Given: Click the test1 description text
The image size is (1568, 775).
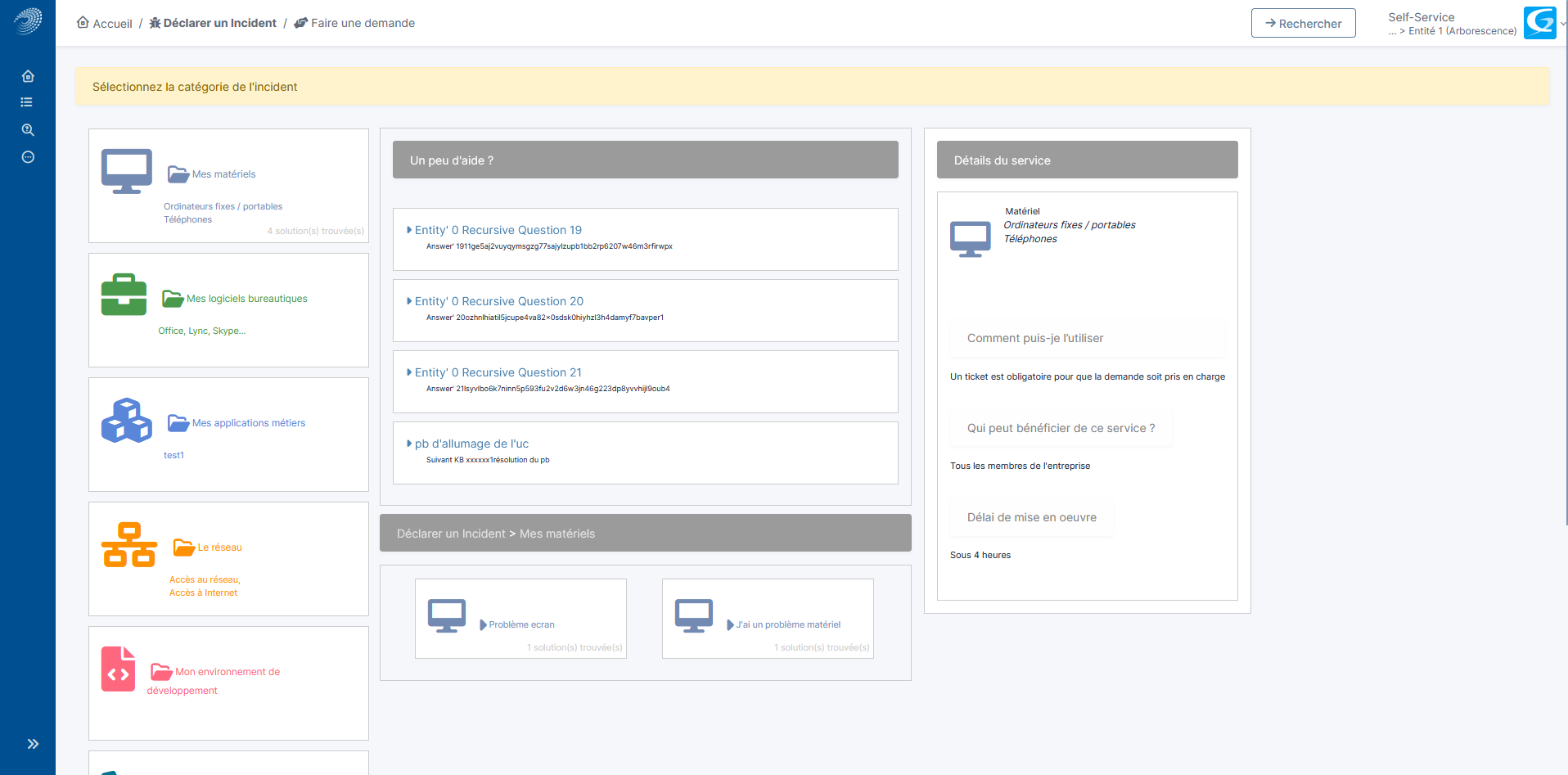Looking at the screenshot, I should click(173, 455).
